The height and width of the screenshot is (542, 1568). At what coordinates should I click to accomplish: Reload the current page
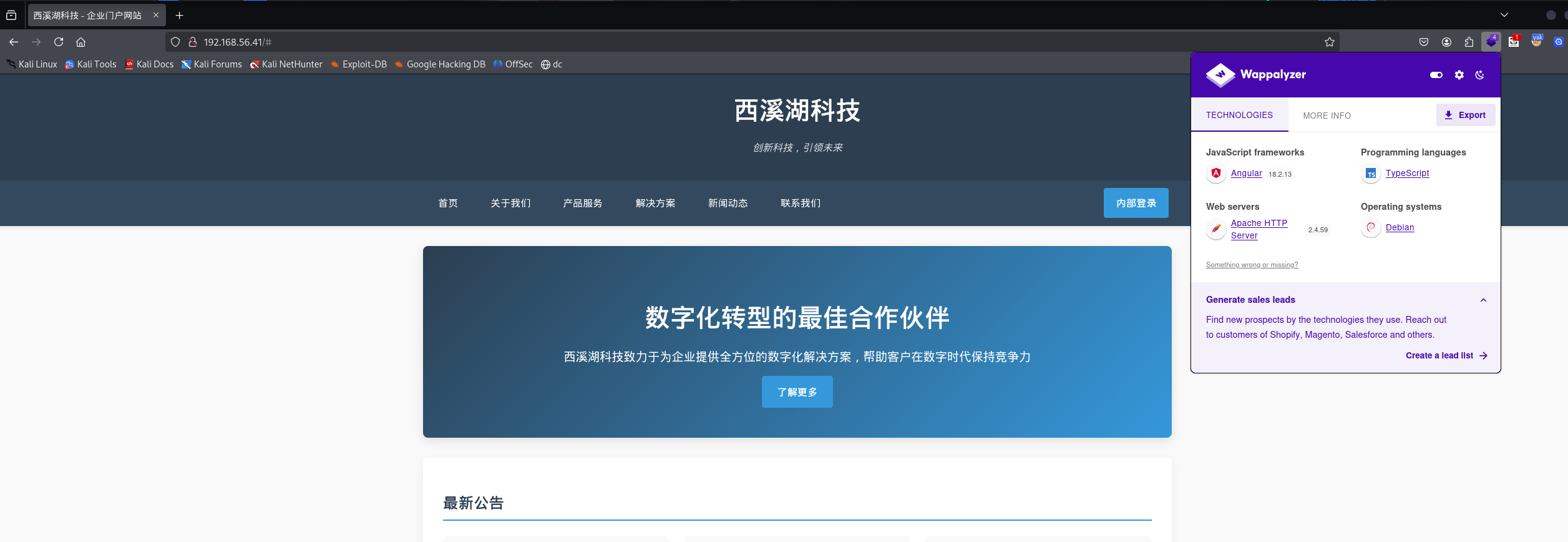click(x=59, y=42)
